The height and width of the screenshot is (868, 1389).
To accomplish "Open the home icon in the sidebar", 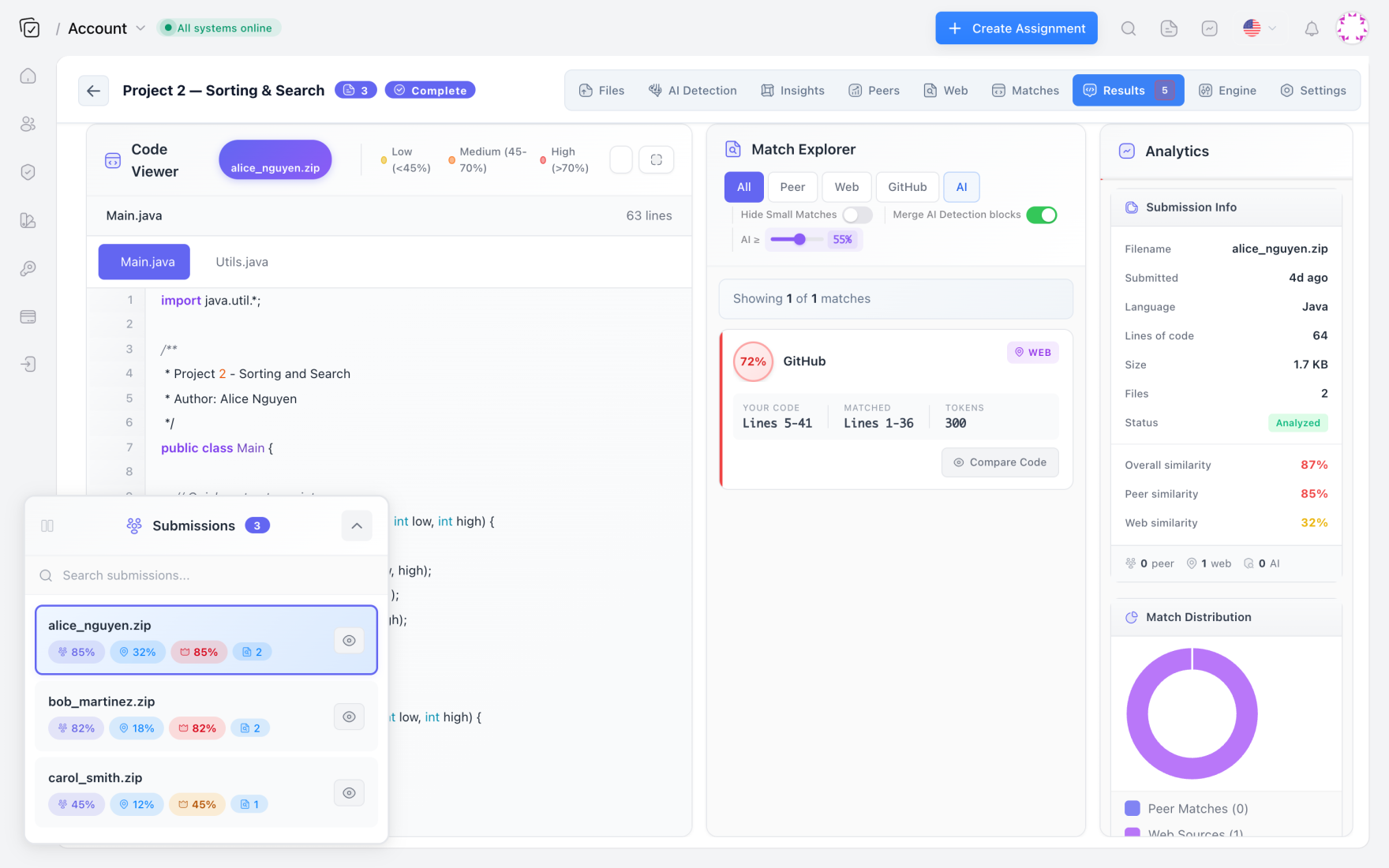I will [x=28, y=76].
